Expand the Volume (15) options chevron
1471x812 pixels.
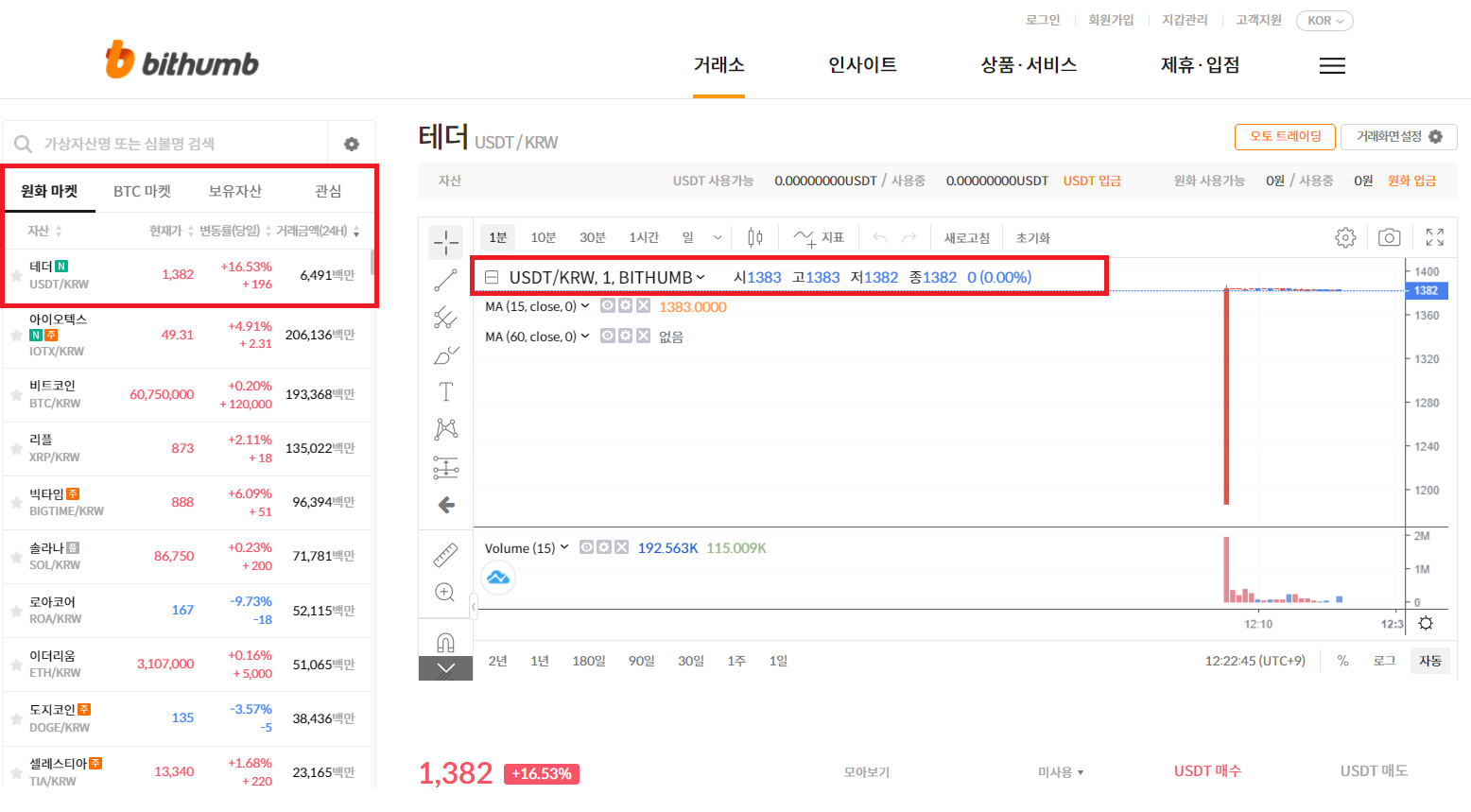564,547
